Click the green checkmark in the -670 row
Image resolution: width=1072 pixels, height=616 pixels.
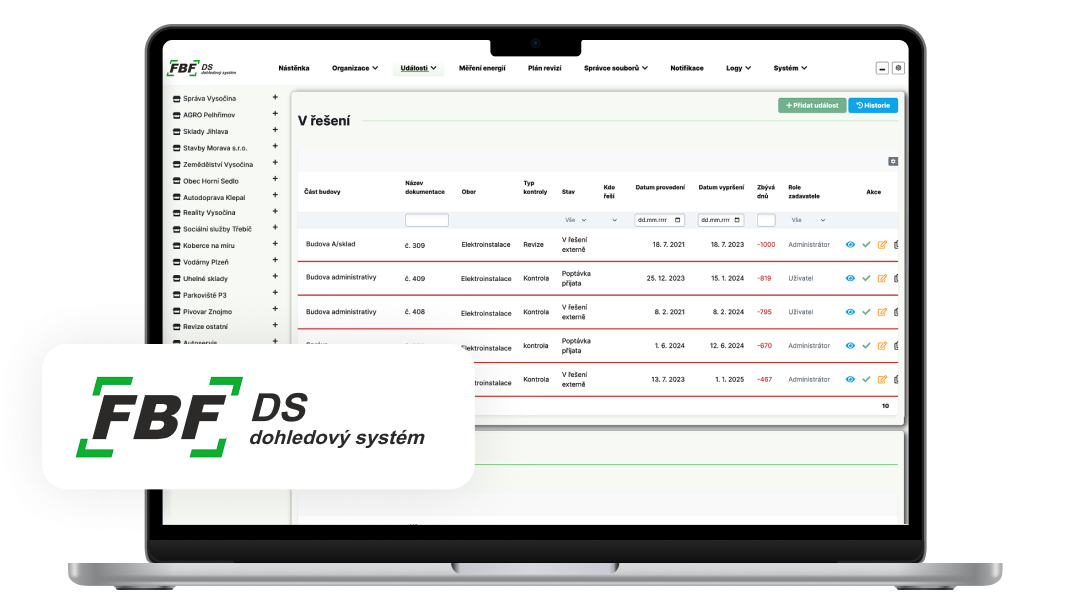coord(866,346)
